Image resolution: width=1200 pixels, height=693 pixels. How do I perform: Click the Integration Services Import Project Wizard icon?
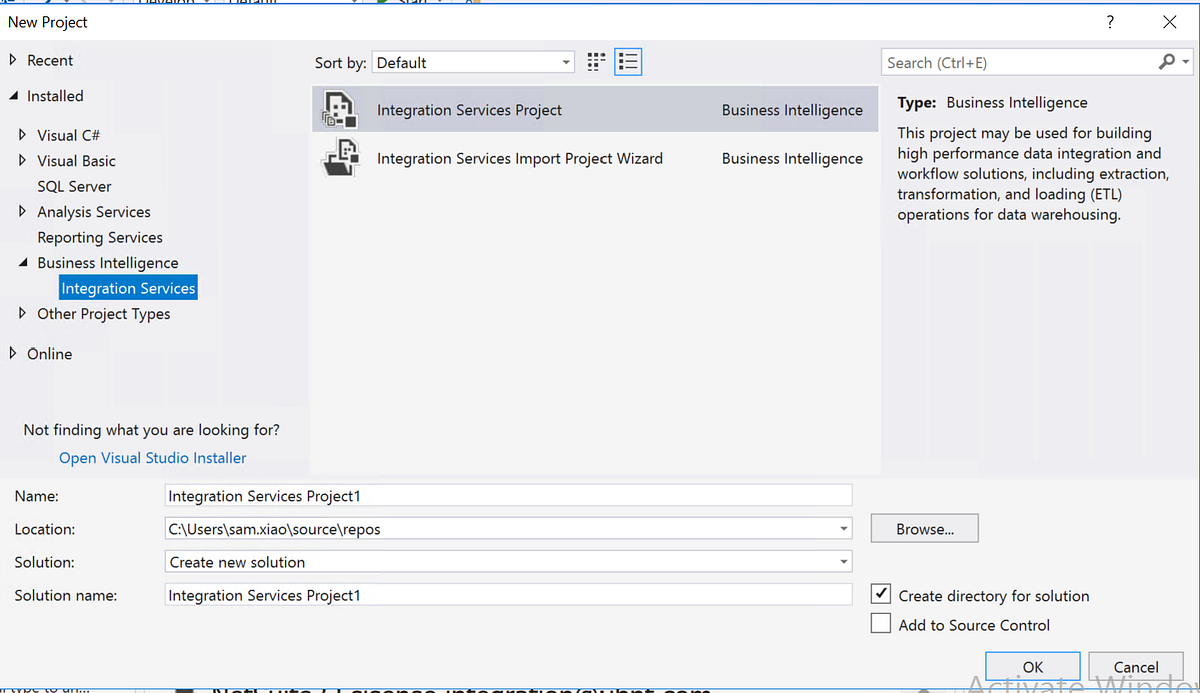(340, 158)
